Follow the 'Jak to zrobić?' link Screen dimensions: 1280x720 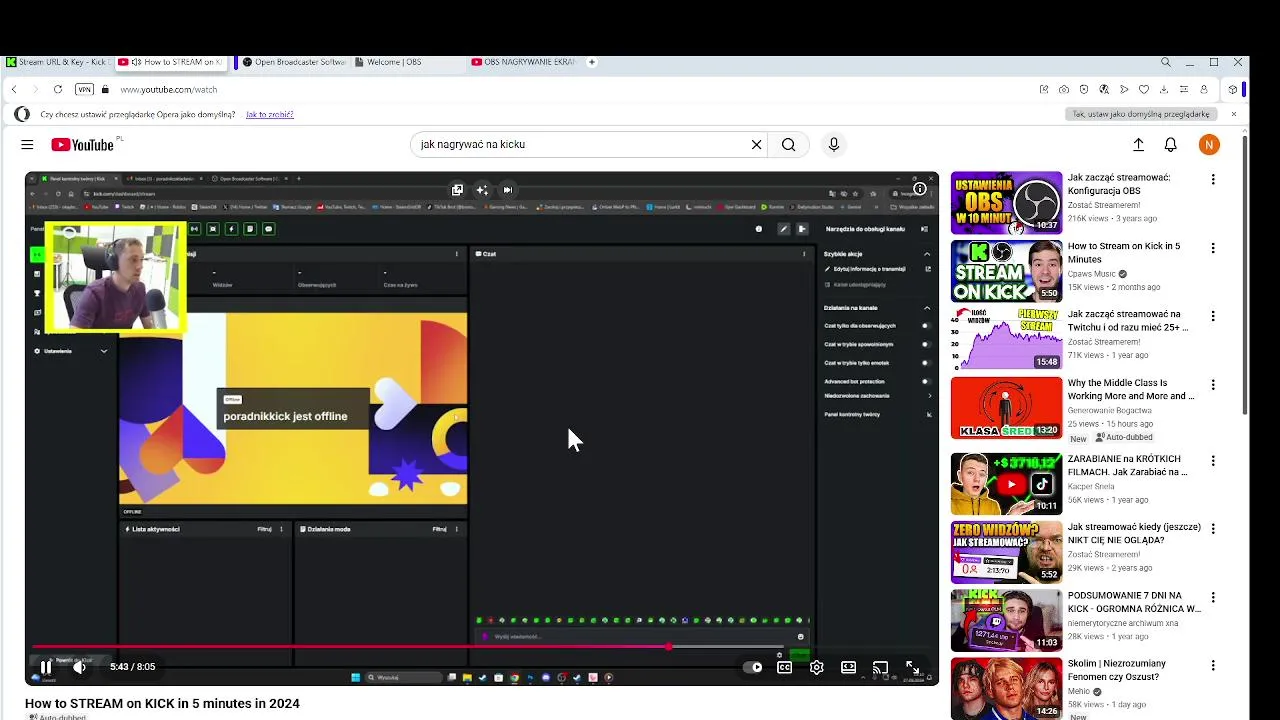[x=270, y=115]
